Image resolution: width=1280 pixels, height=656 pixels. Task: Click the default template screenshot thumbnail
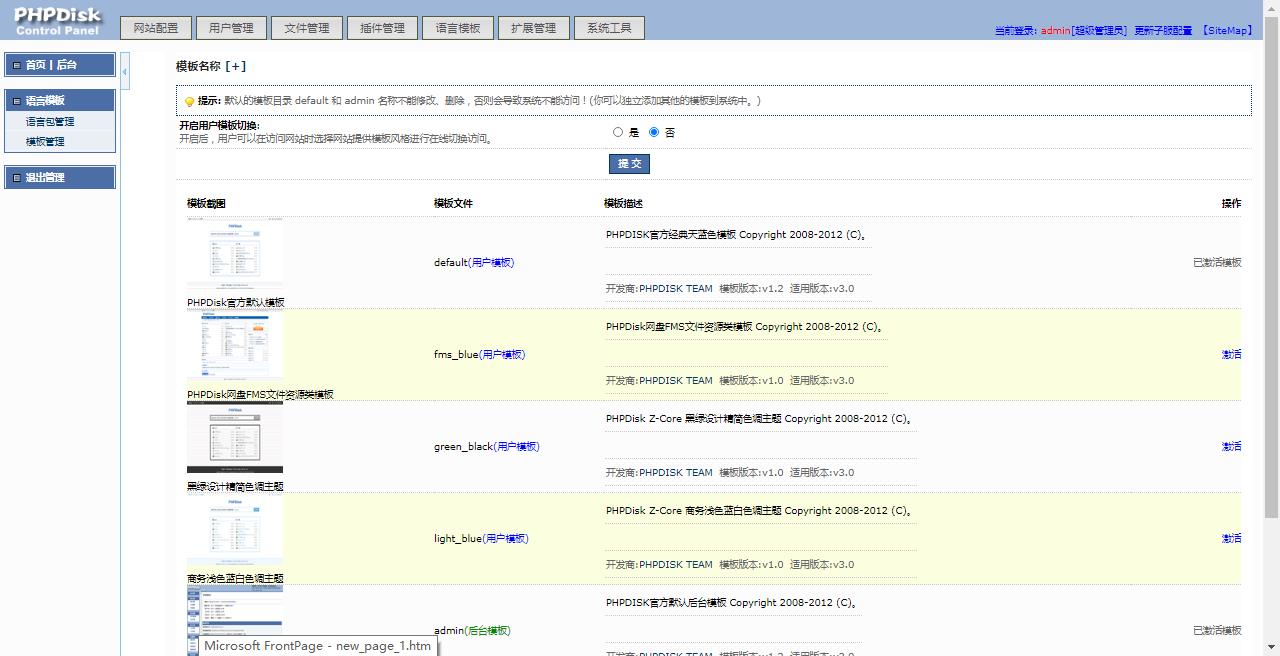pos(235,255)
